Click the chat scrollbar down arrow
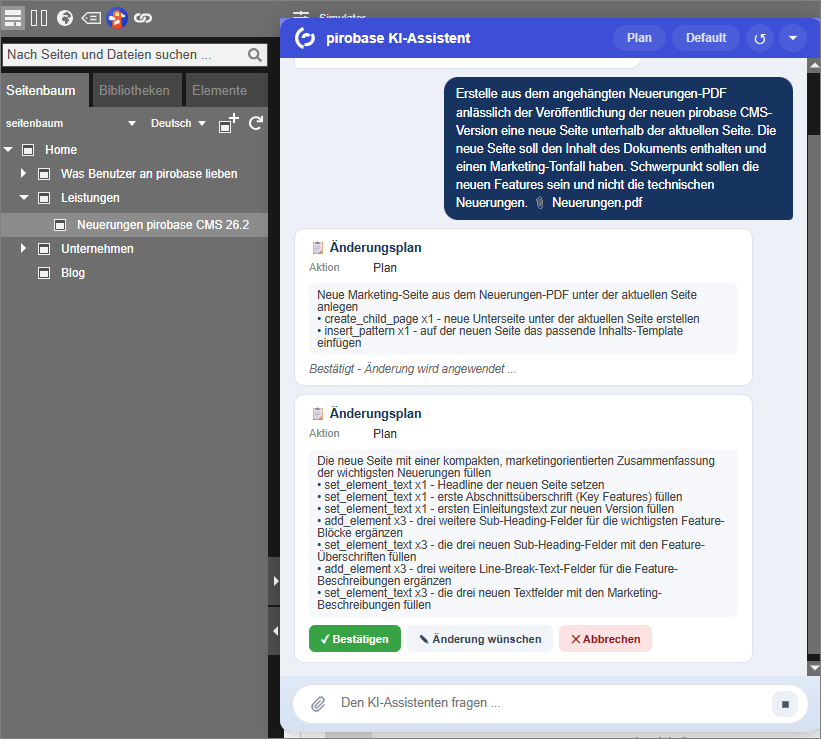The height and width of the screenshot is (739, 821). [x=814, y=668]
